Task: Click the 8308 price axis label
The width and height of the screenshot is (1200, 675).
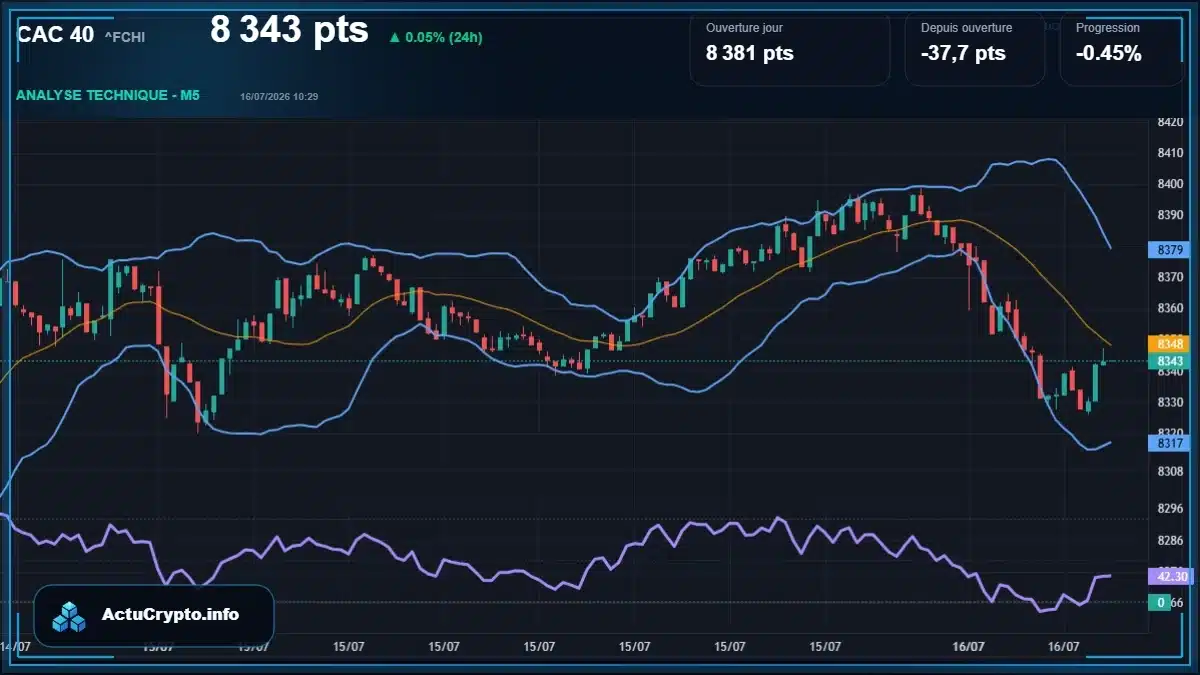Action: [x=1170, y=471]
